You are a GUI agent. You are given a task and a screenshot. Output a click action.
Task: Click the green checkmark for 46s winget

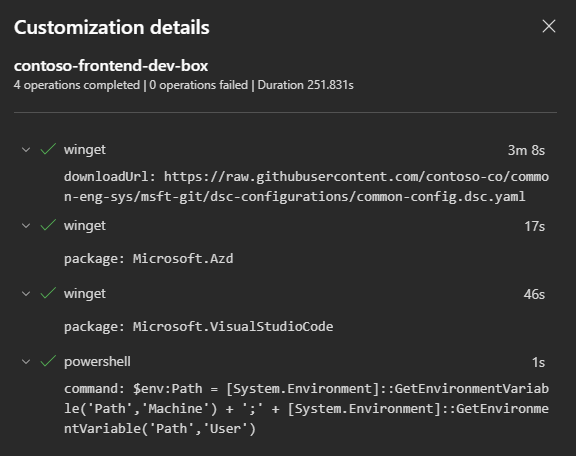[48, 293]
